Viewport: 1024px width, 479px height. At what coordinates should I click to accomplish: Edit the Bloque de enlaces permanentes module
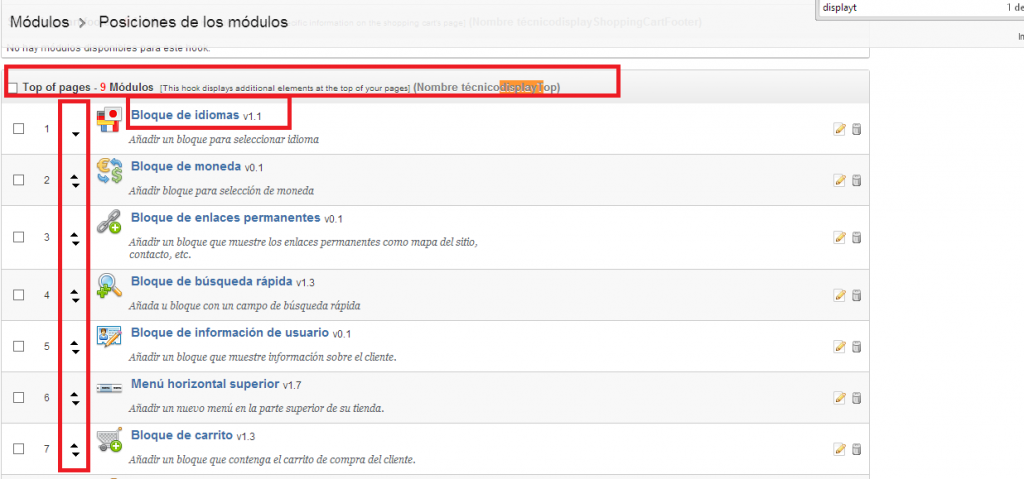point(840,238)
